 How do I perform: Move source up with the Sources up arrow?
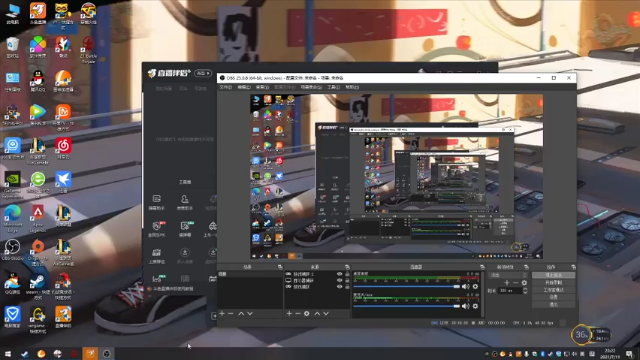click(317, 313)
